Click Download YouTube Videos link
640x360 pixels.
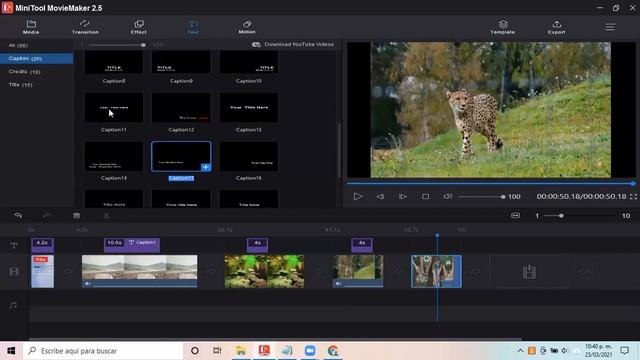293,44
